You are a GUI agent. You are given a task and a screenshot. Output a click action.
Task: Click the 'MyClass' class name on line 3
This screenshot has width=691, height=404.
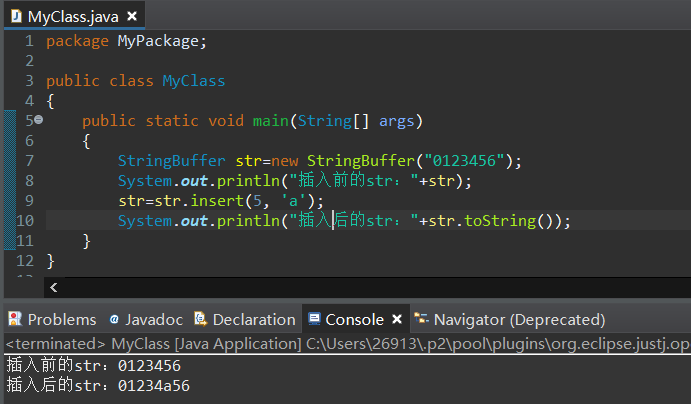click(x=193, y=81)
